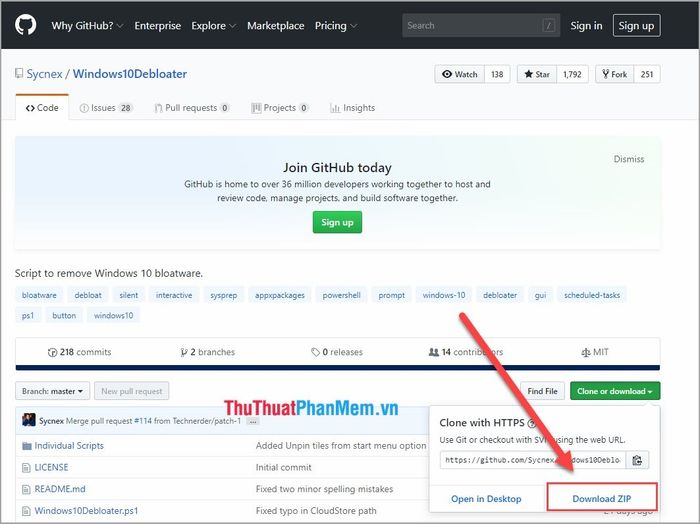700x524 pixels.
Task: Open the Projects tab
Action: click(280, 108)
